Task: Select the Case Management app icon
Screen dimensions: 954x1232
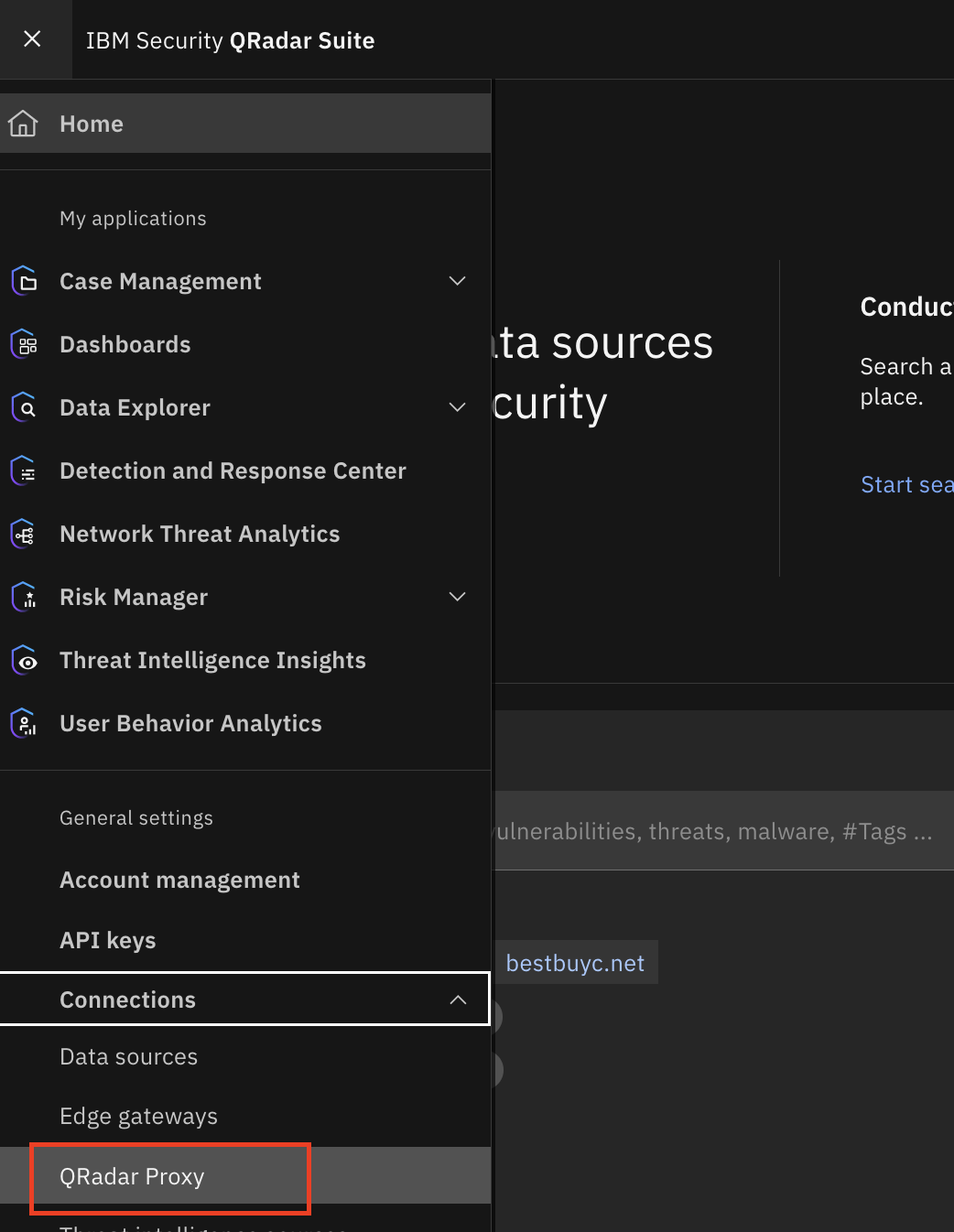Action: [23, 281]
